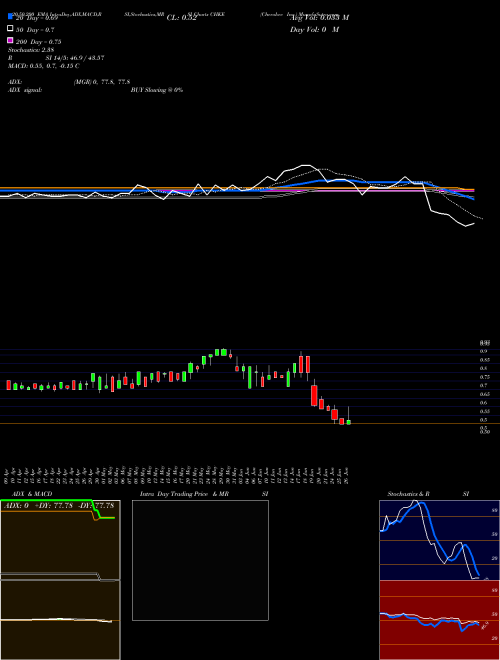Click the 'MACD: 0.55, 0.7, -0.15 C' readout
Viewport: 500px width, 660px height.
pos(44,66)
